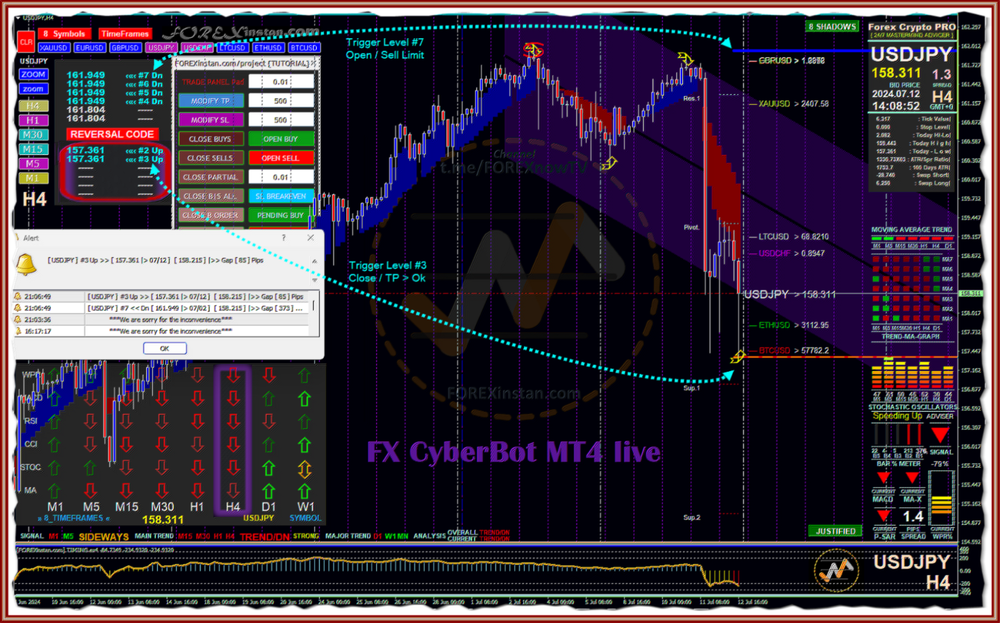Viewport: 1000px width, 623px height.
Task: Click the red ADVISER SIGNAL down triangle
Action: pos(939,436)
